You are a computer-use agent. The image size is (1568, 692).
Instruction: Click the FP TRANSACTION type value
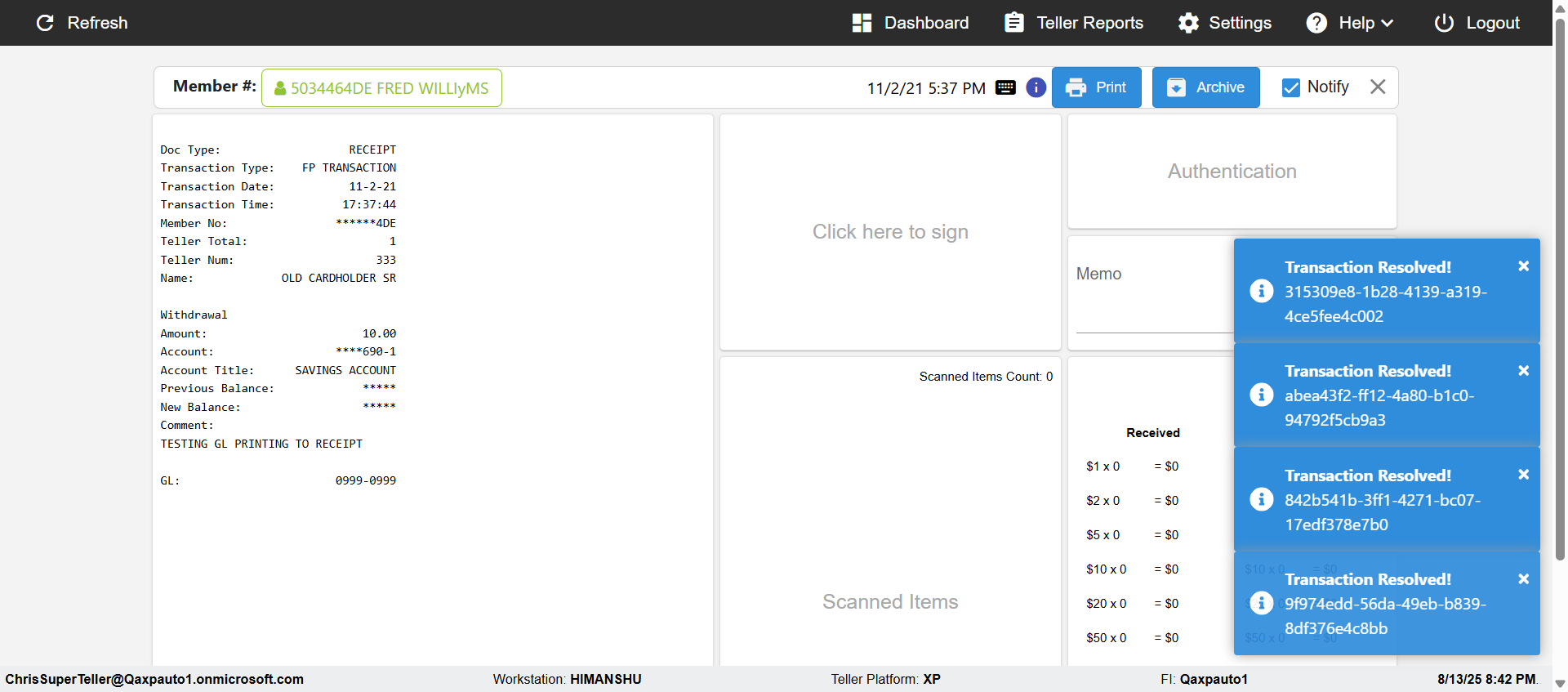[x=349, y=167]
